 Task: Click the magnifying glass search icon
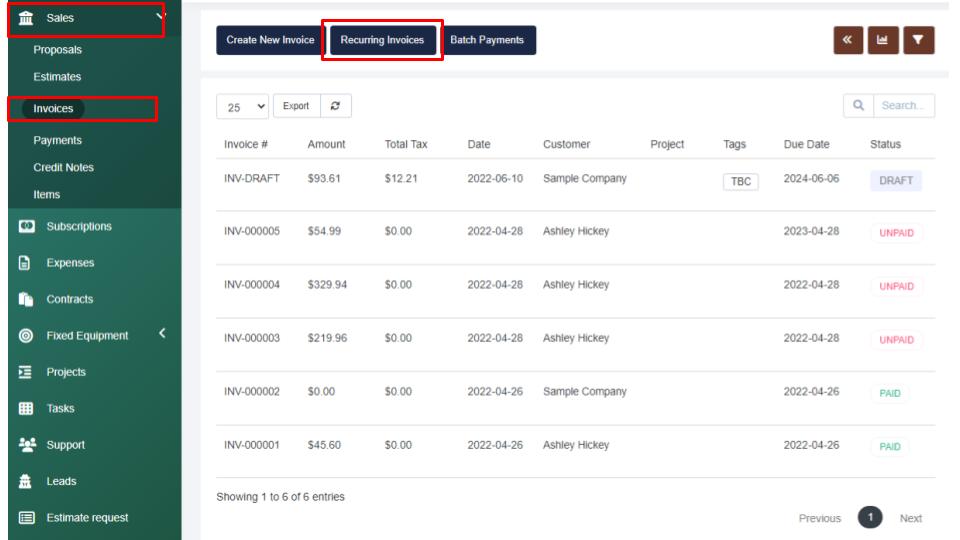coord(858,106)
